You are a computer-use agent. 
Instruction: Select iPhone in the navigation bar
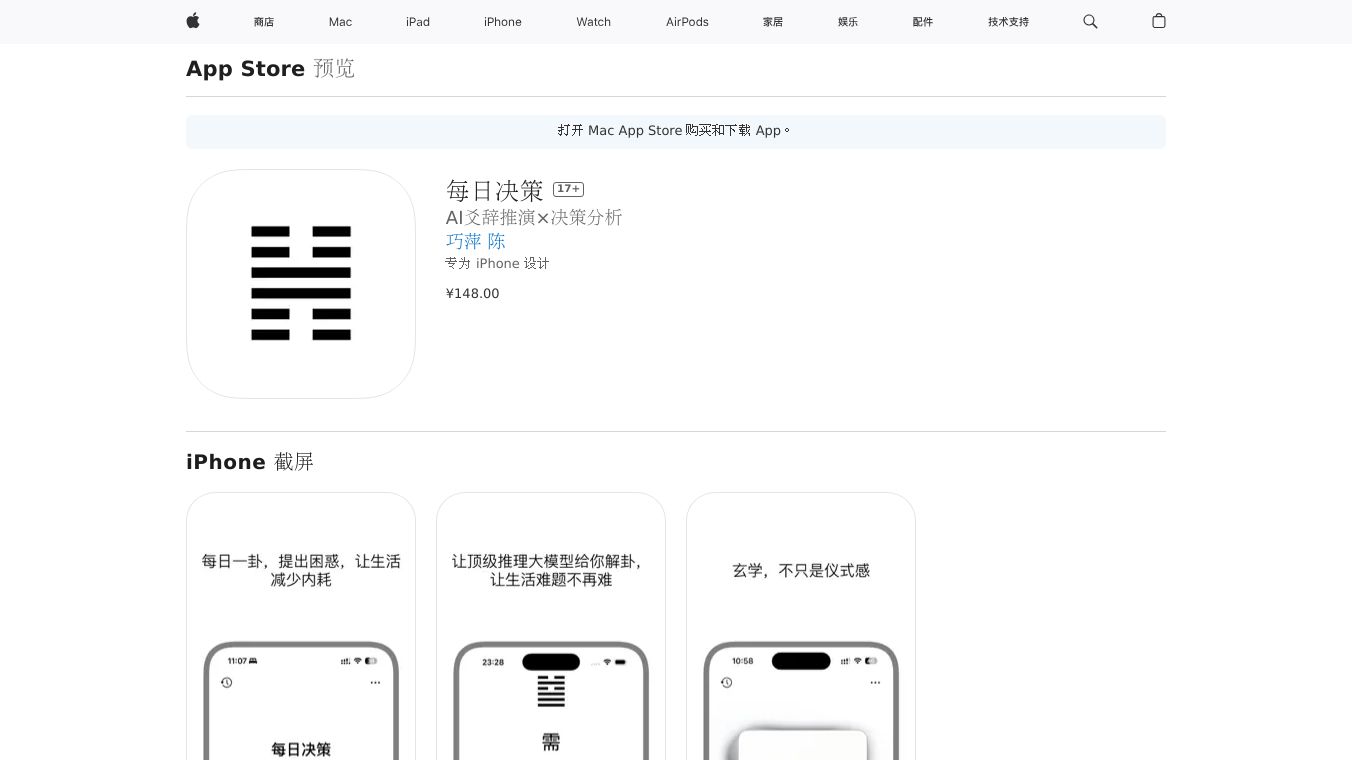coord(503,22)
